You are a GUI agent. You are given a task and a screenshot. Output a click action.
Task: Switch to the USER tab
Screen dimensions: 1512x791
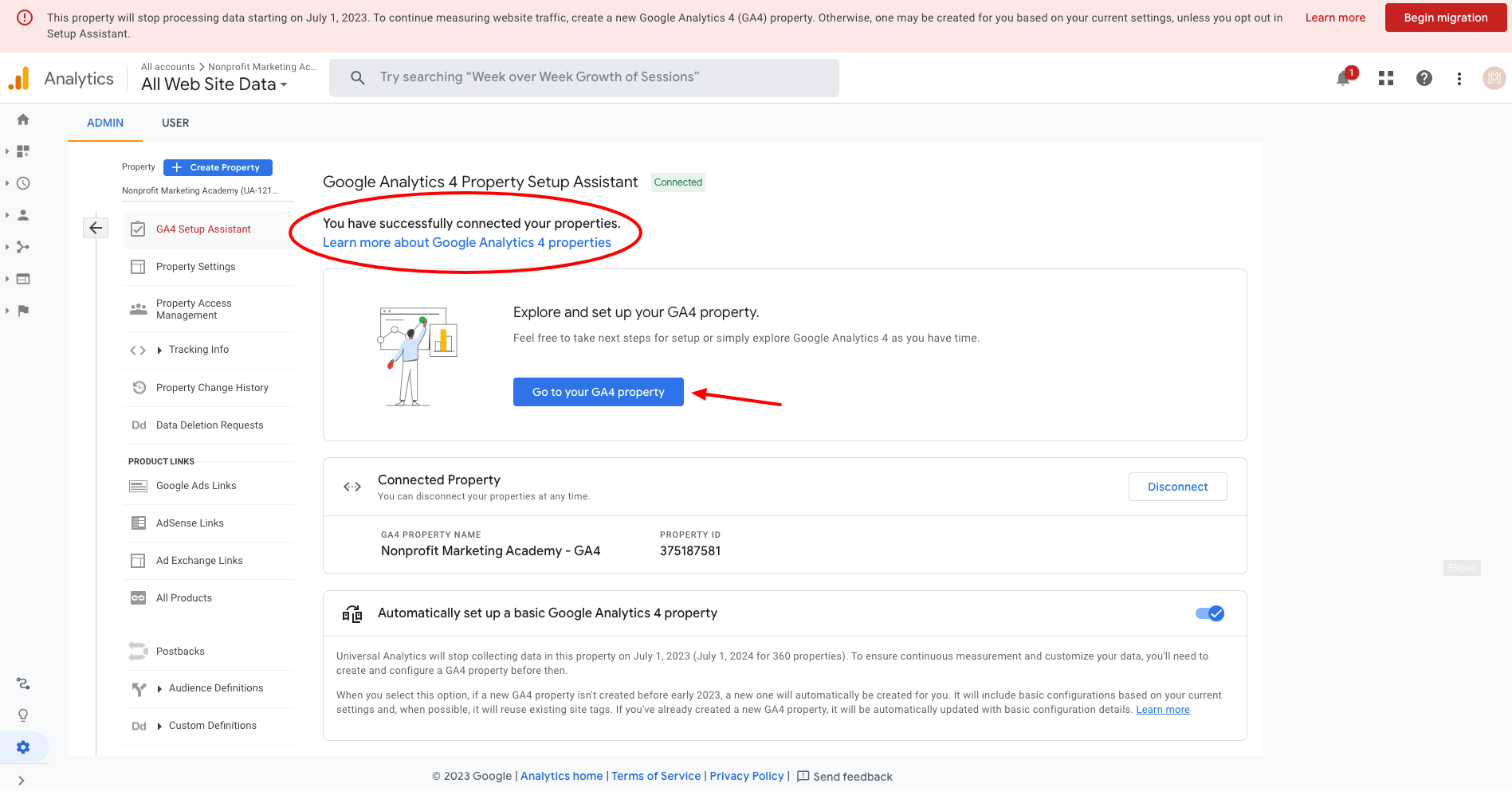175,123
